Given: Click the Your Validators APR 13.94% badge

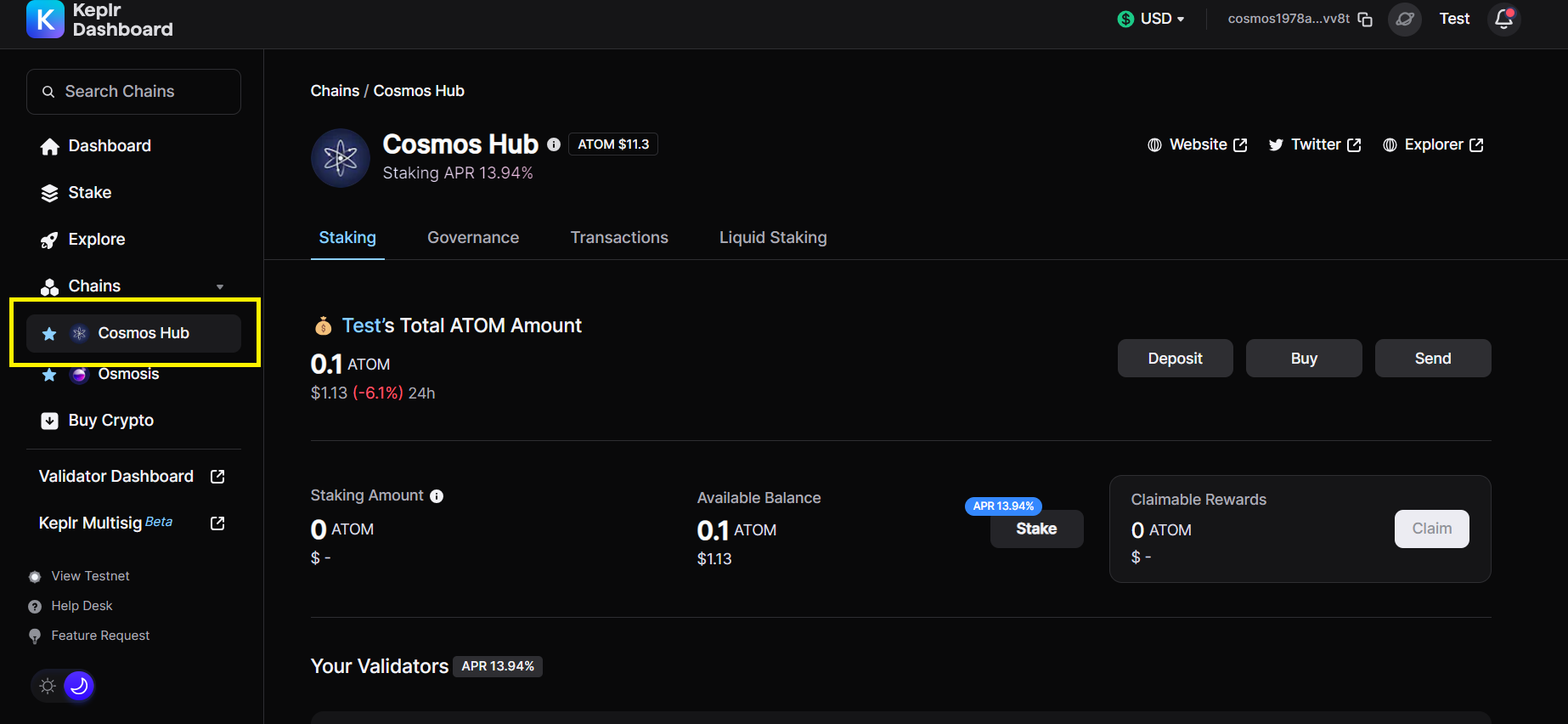Looking at the screenshot, I should [498, 666].
